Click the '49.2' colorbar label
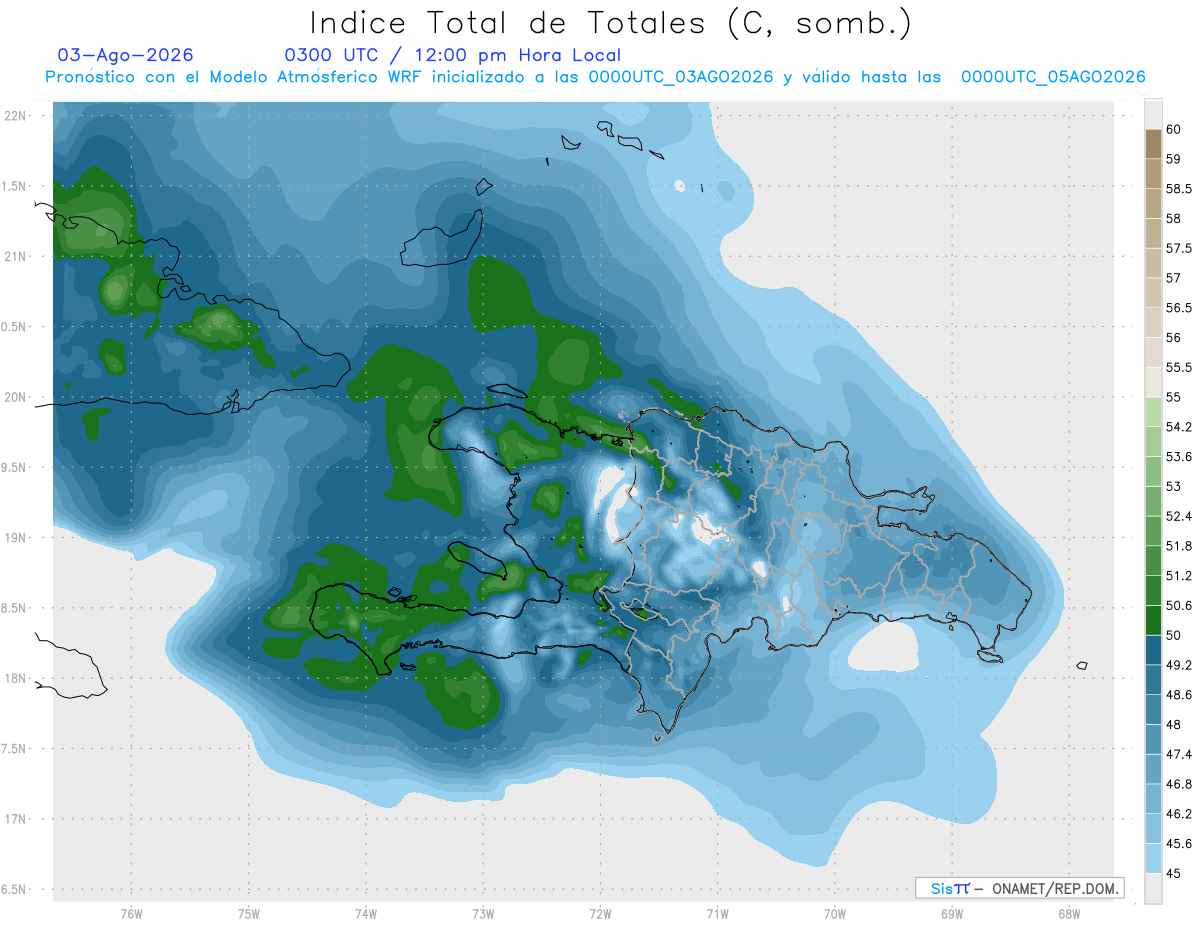Viewport: 1200px width, 927px height. (x=1178, y=665)
